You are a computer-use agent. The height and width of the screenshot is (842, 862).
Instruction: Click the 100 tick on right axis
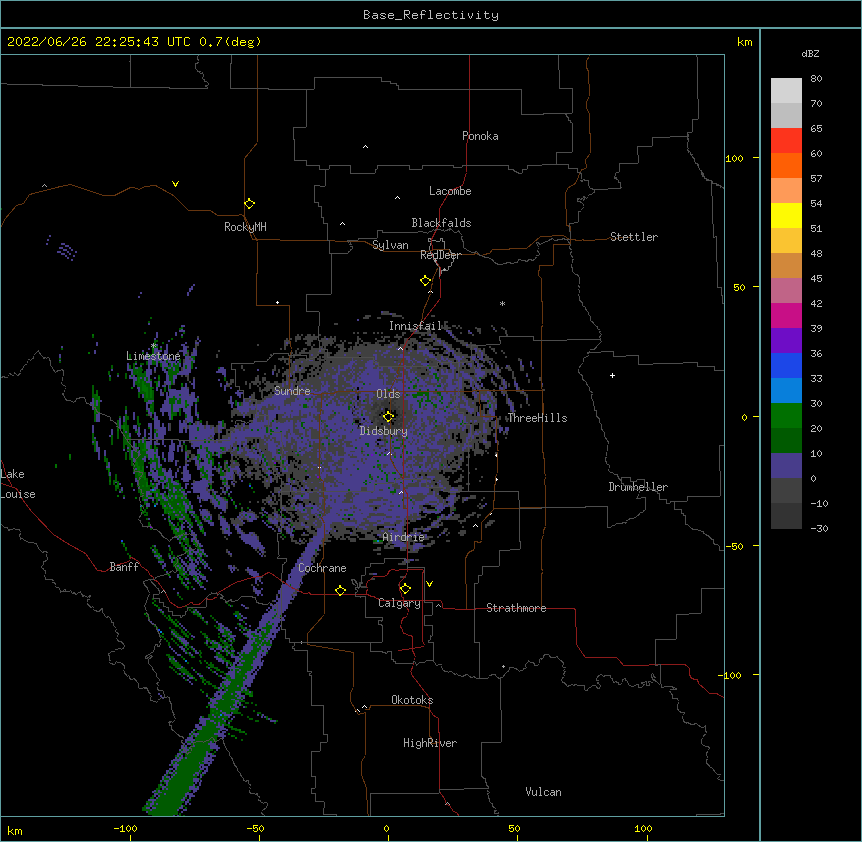tap(734, 158)
